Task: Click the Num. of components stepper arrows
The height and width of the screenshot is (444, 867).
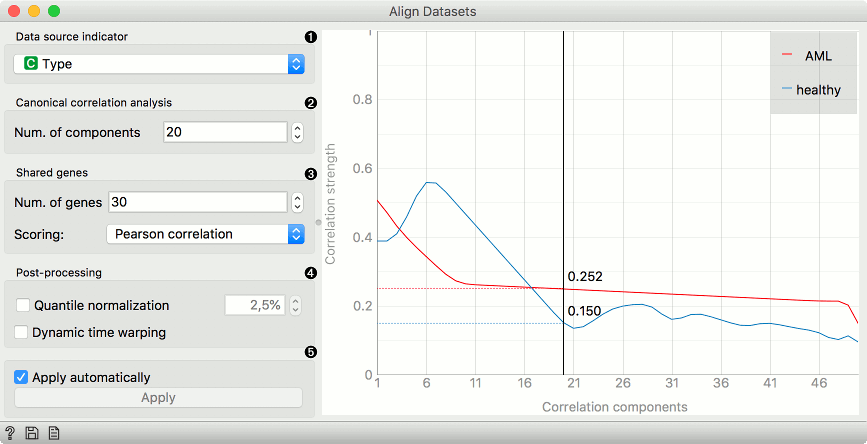Action: pyautogui.click(x=297, y=133)
